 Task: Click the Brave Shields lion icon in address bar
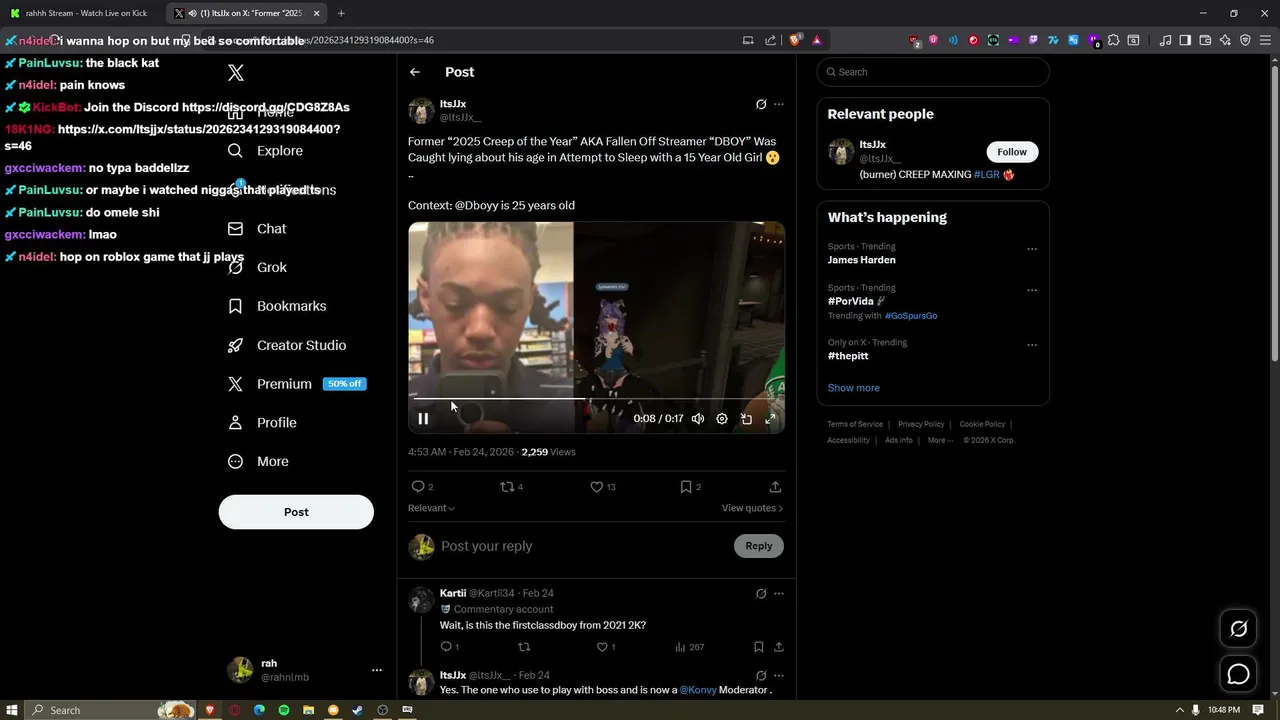tap(795, 40)
